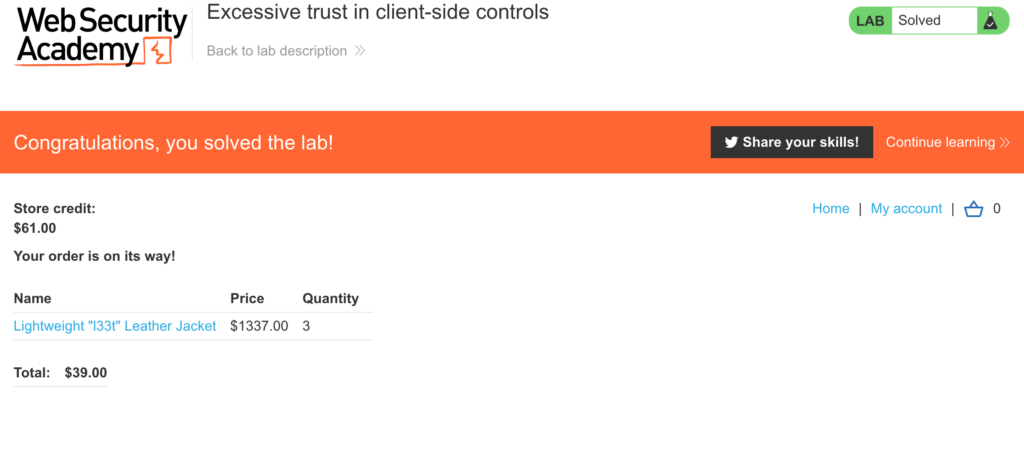Click the double chevron beside Back to lab description
Image resolution: width=1024 pixels, height=449 pixels.
(x=359, y=51)
